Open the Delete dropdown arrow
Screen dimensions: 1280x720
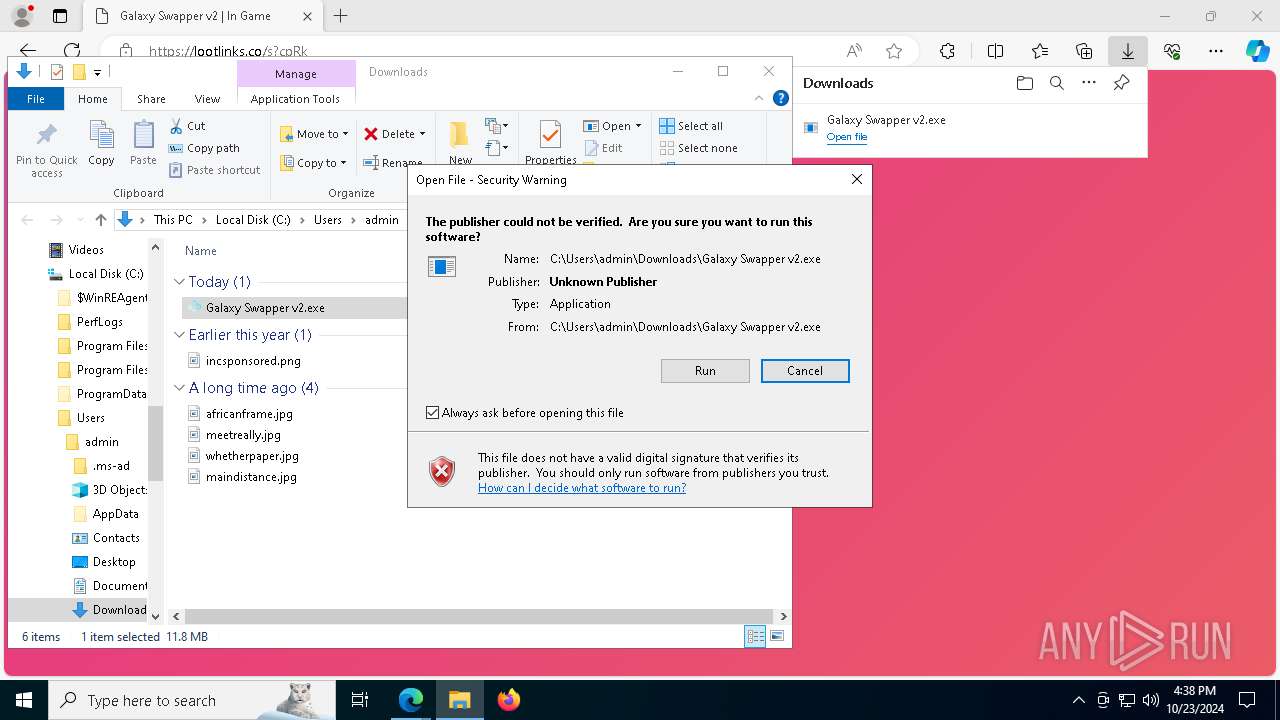[x=422, y=134]
